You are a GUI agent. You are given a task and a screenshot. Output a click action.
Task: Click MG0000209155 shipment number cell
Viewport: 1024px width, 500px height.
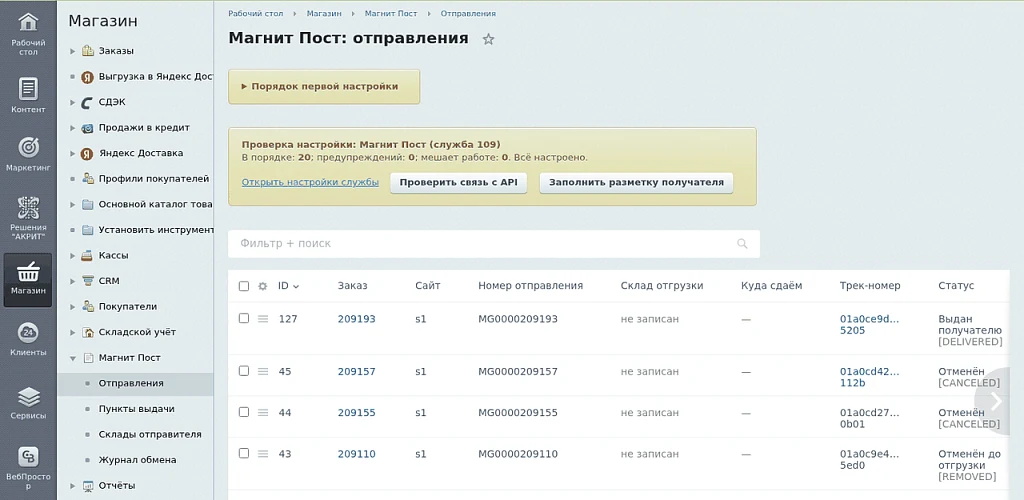click(518, 413)
